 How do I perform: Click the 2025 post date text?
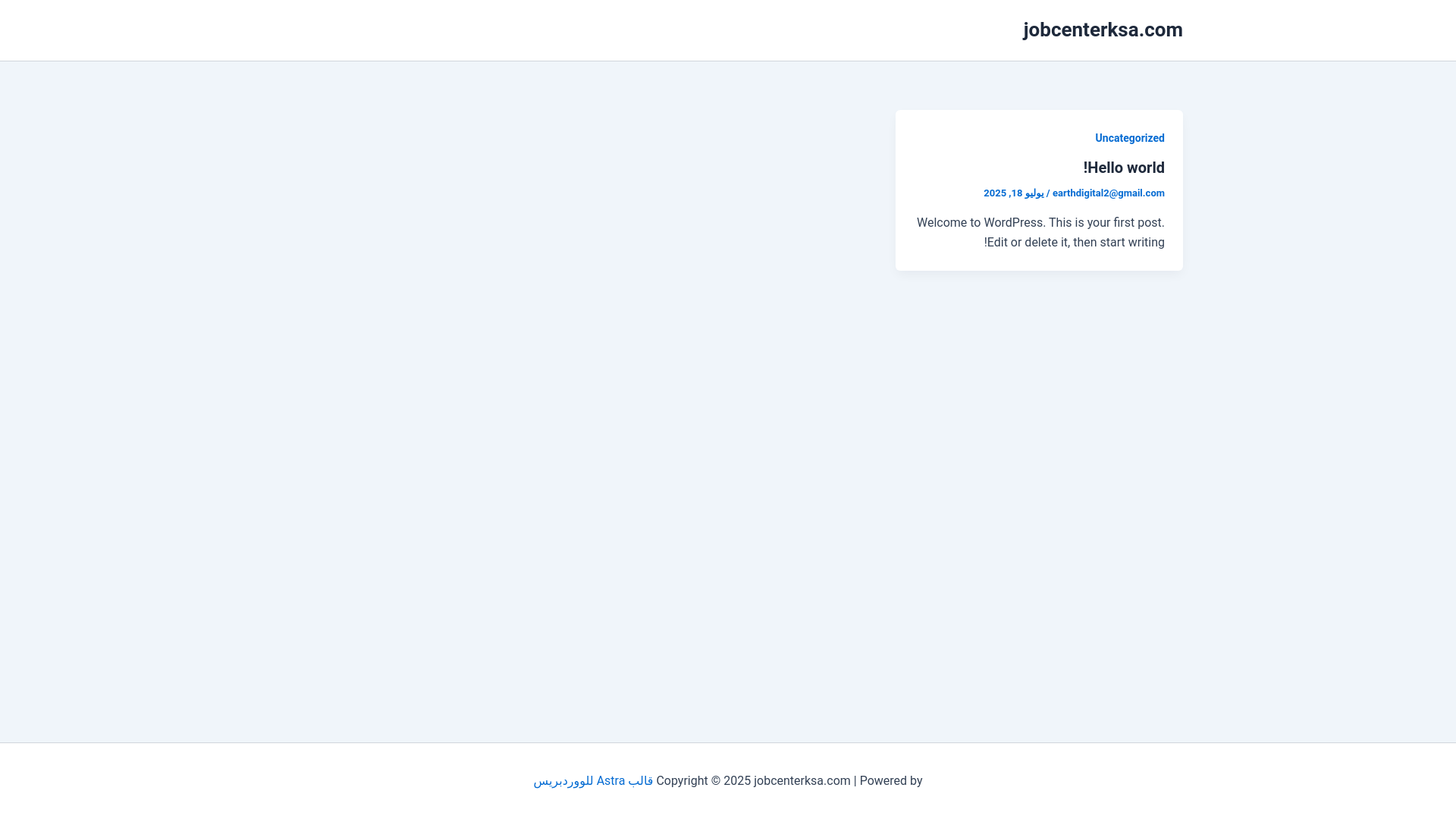pyautogui.click(x=1014, y=193)
